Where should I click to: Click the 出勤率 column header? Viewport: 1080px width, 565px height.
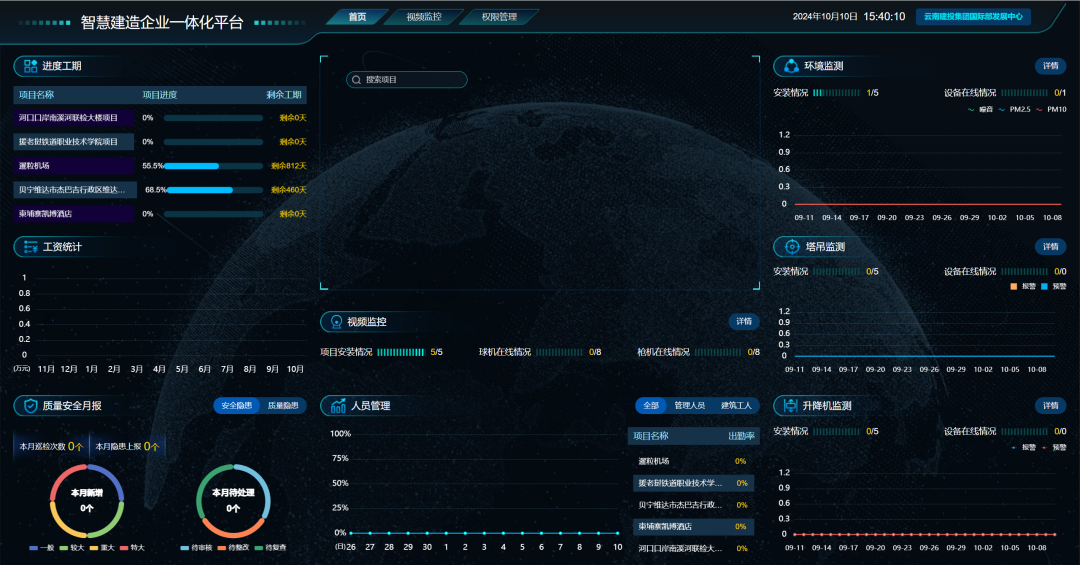point(741,436)
